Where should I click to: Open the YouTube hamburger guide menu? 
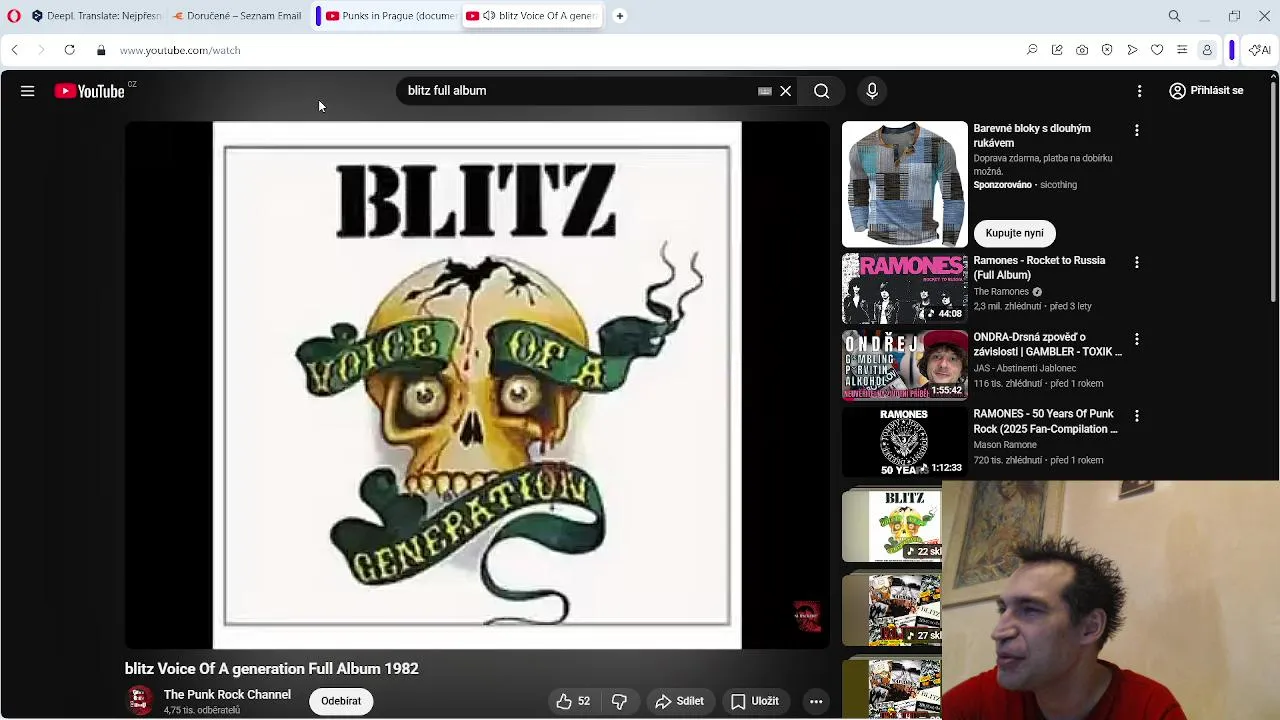pyautogui.click(x=28, y=91)
